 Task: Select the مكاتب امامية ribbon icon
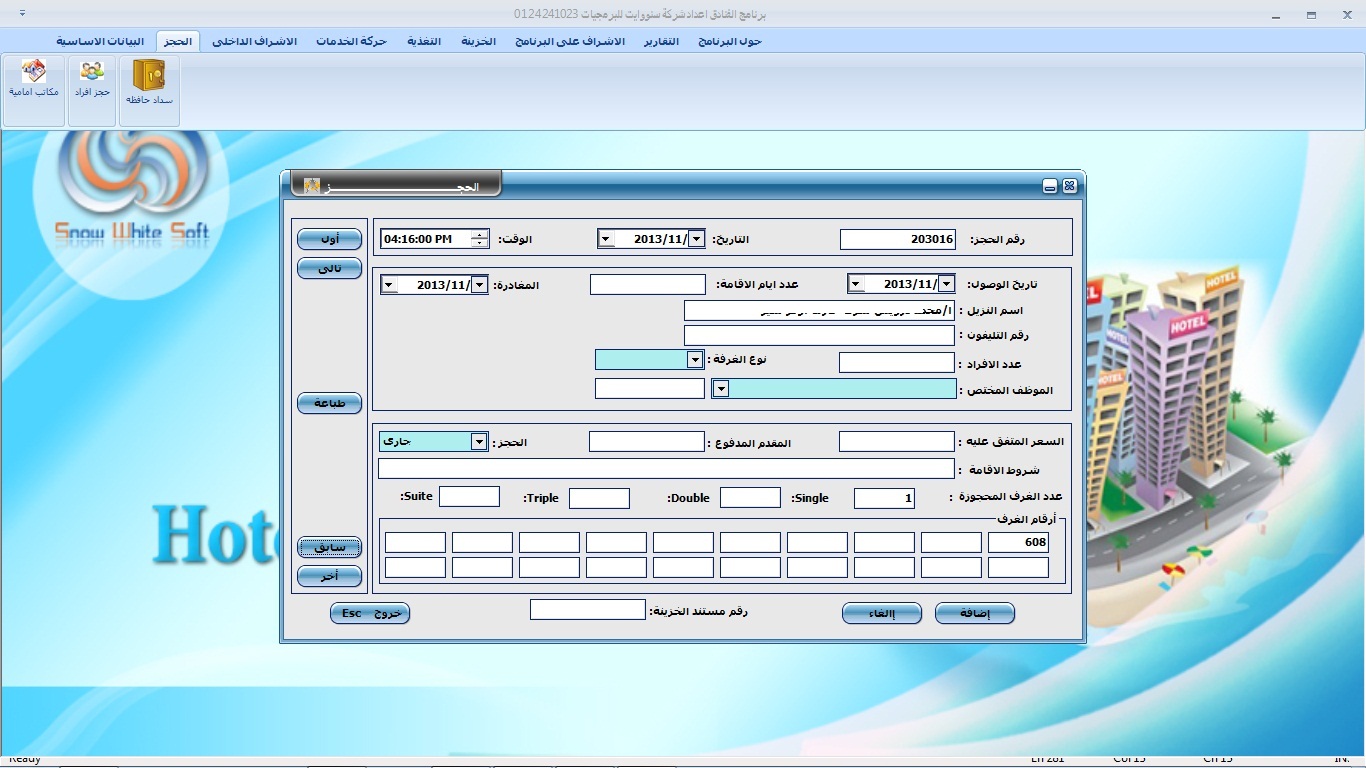coord(34,73)
